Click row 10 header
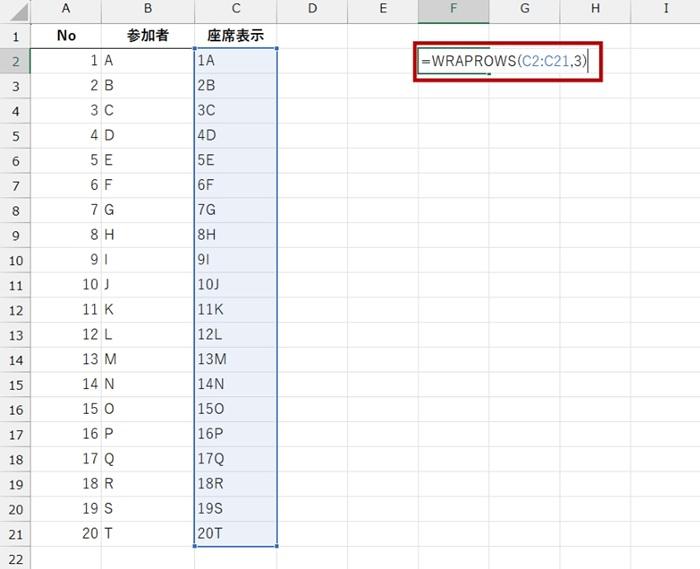 15,260
